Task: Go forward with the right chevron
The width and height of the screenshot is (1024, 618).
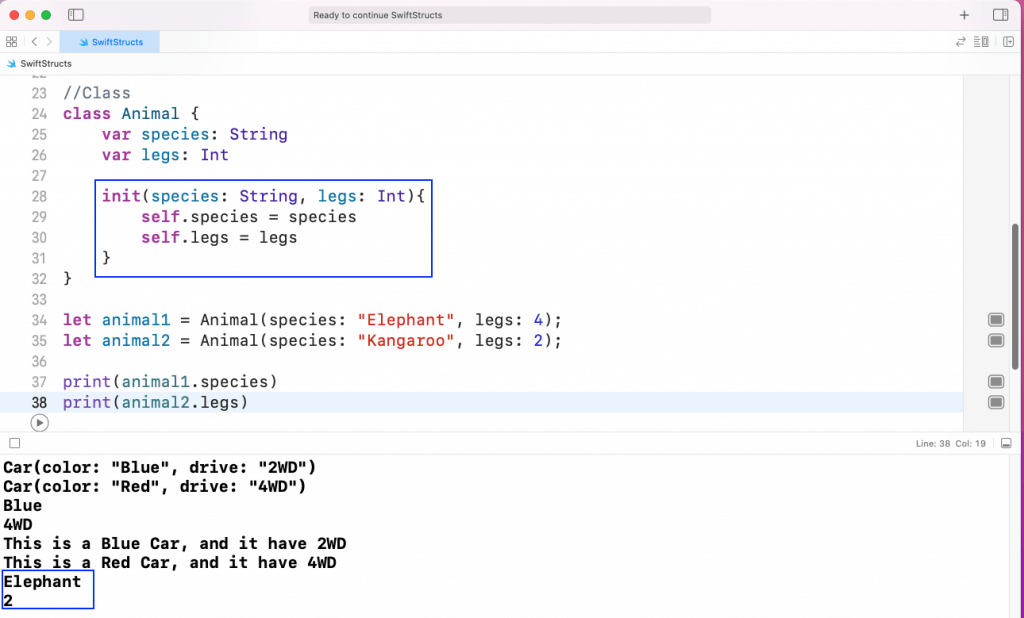Action: (x=49, y=42)
